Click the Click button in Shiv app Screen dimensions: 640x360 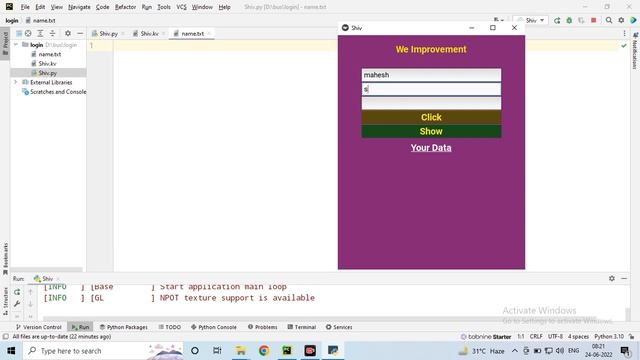(431, 117)
